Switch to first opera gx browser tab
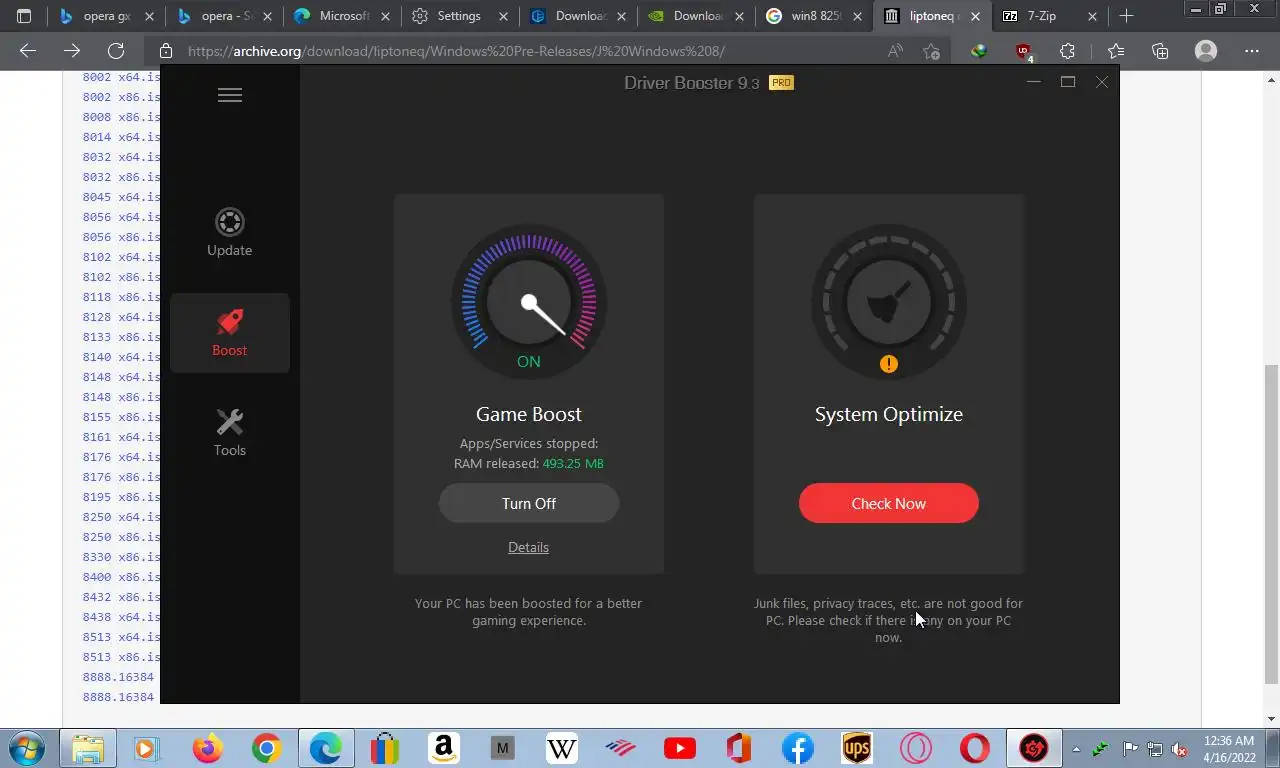1280x768 pixels. (106, 16)
